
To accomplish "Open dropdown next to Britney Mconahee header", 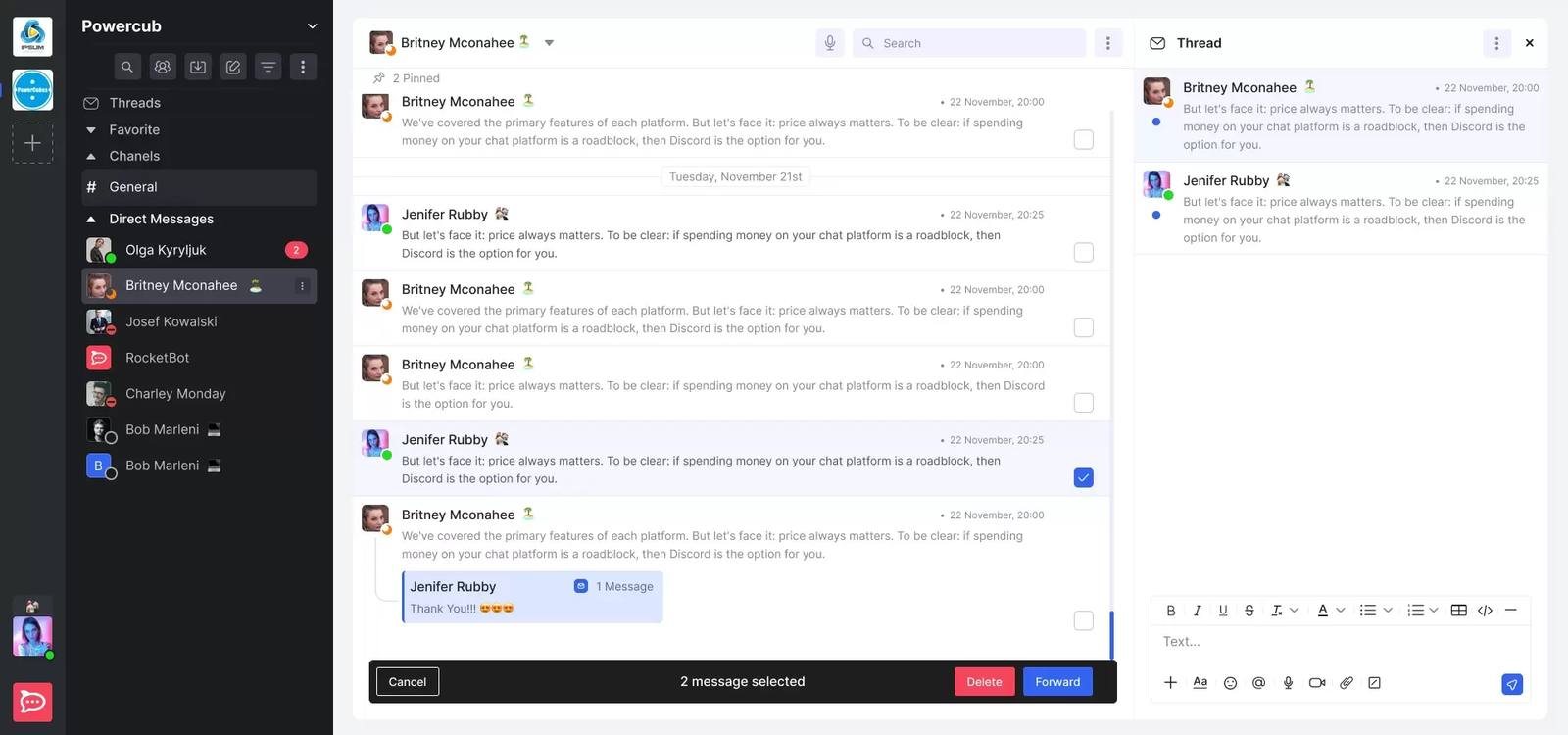I will pos(549,43).
